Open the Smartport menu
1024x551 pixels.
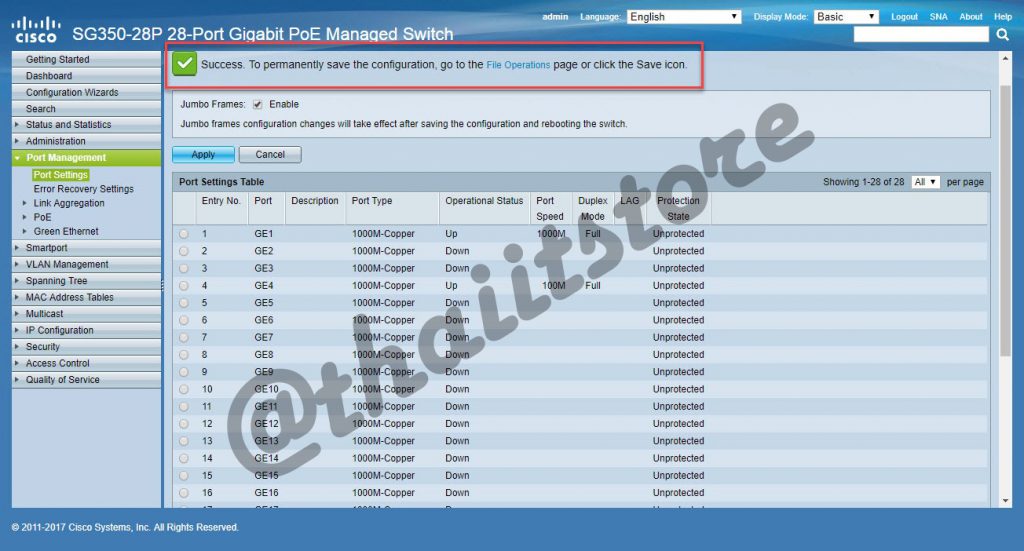tap(86, 247)
